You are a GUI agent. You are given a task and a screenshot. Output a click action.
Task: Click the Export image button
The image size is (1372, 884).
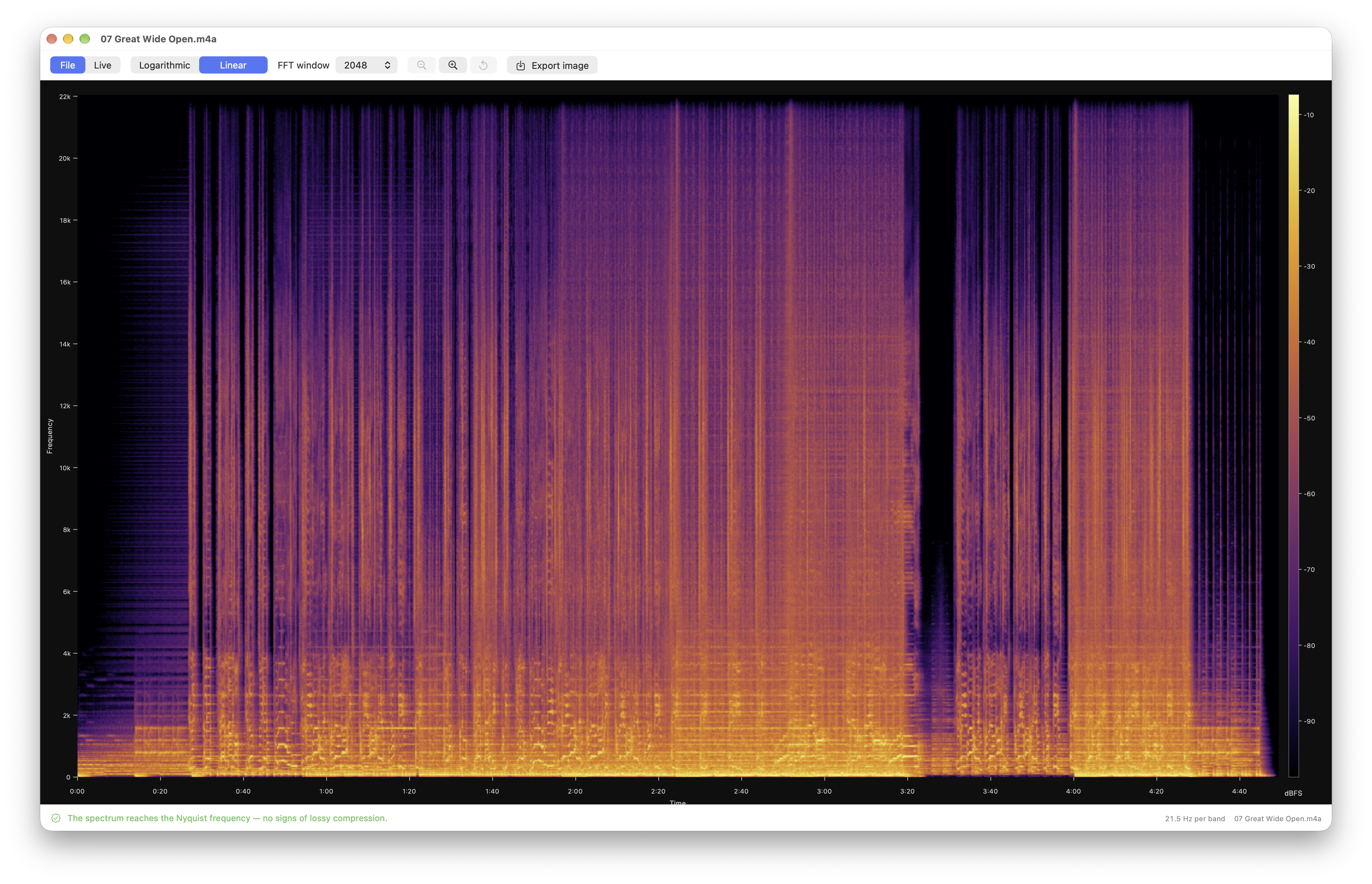pyautogui.click(x=552, y=65)
